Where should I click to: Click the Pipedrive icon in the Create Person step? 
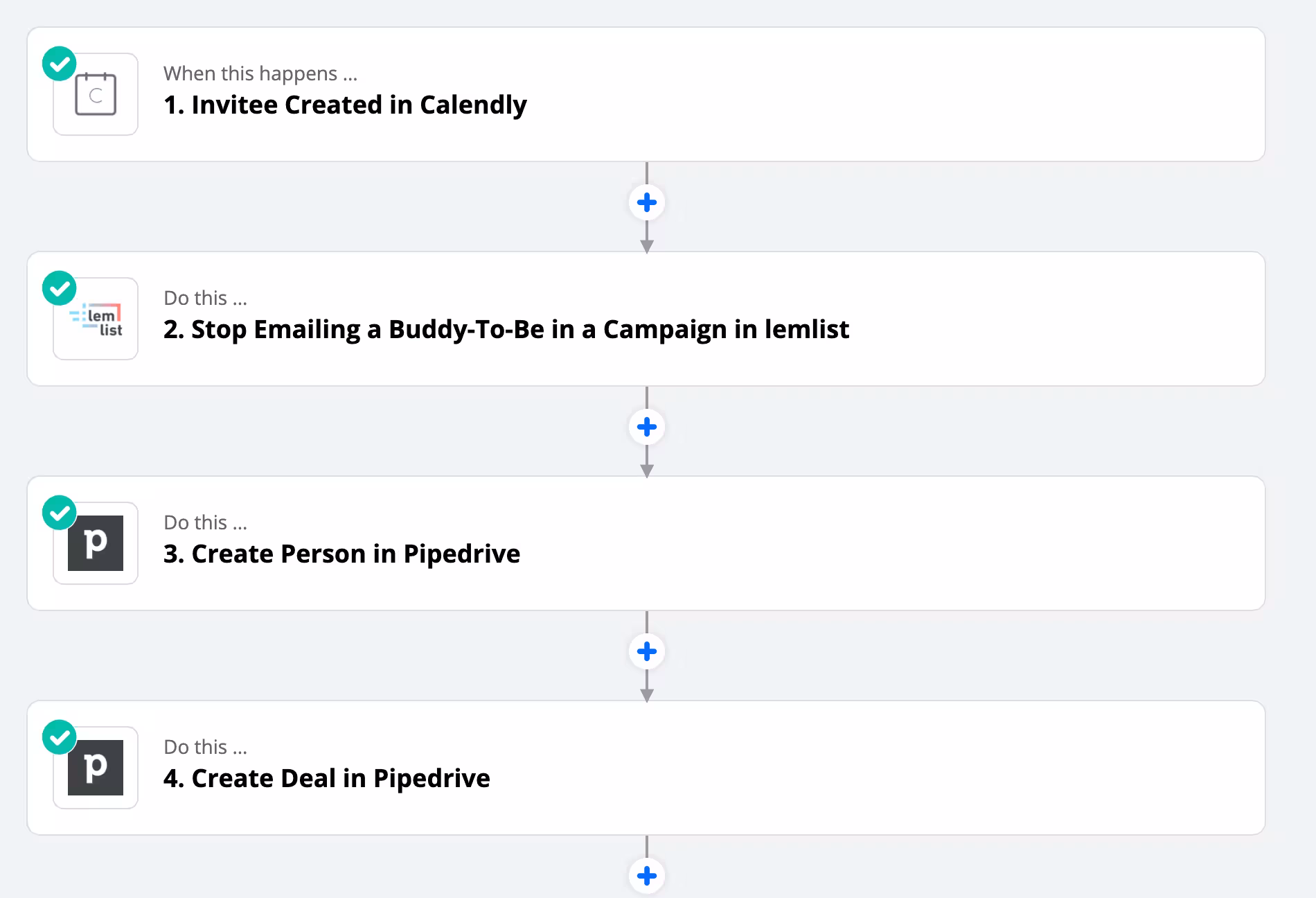pos(96,543)
